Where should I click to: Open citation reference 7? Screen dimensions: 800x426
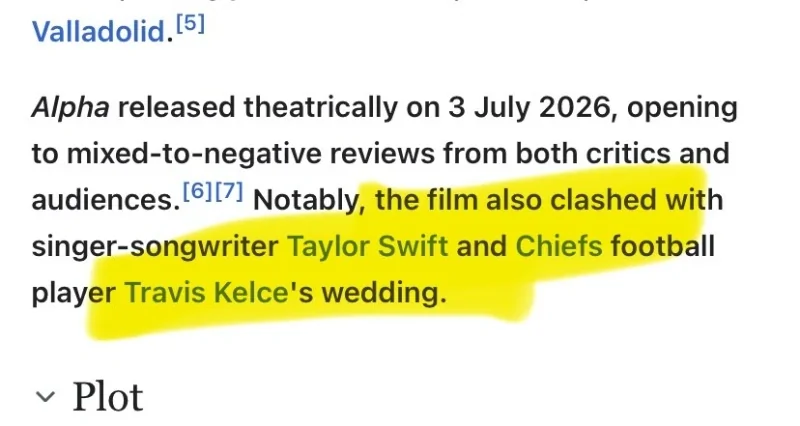228,191
